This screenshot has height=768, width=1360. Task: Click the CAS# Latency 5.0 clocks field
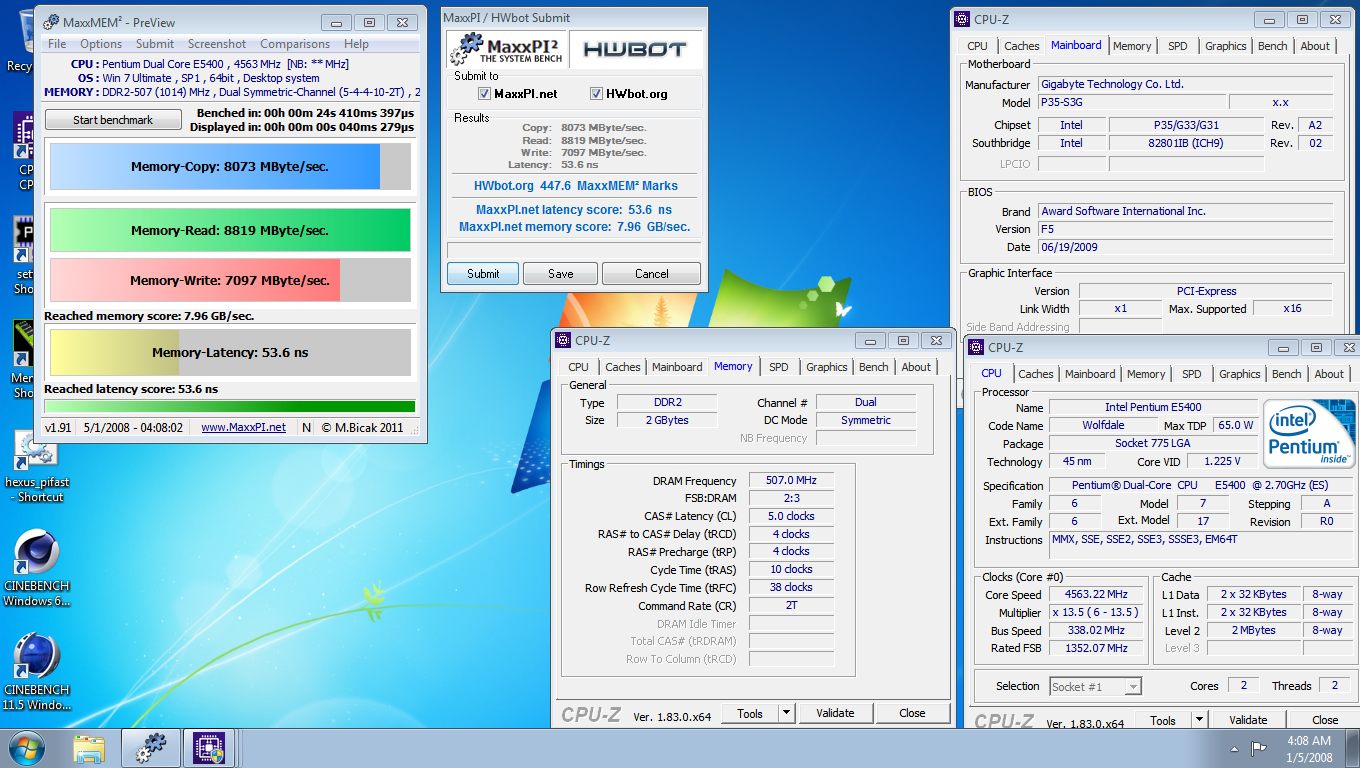pos(791,516)
